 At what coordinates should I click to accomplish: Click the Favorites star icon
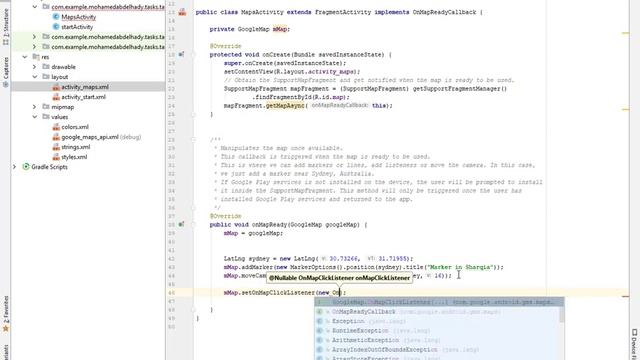[x=6, y=328]
